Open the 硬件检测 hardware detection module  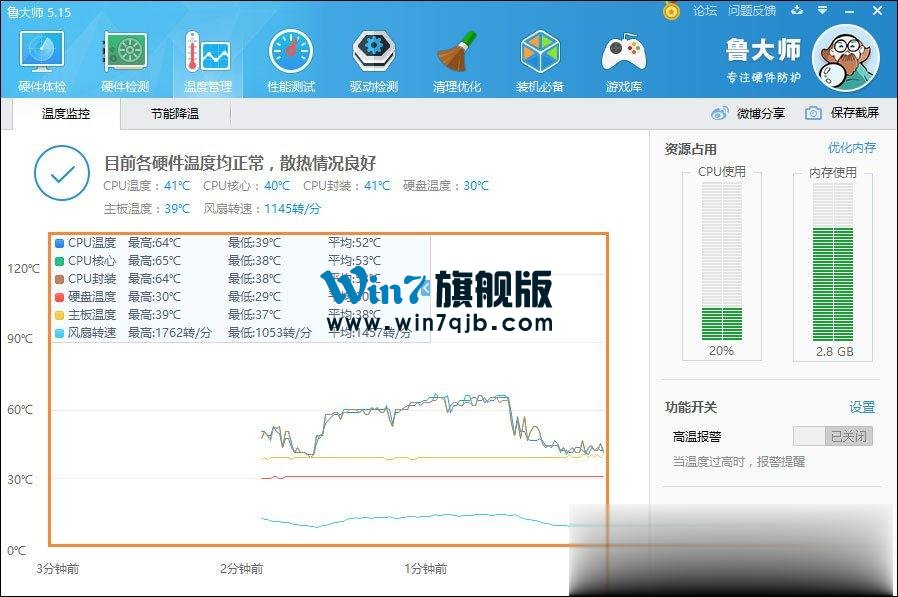tap(125, 62)
